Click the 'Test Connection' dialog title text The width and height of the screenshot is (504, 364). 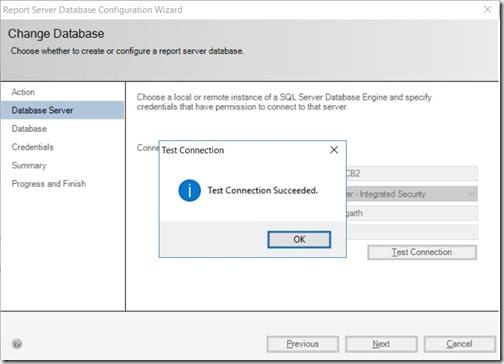coord(193,150)
